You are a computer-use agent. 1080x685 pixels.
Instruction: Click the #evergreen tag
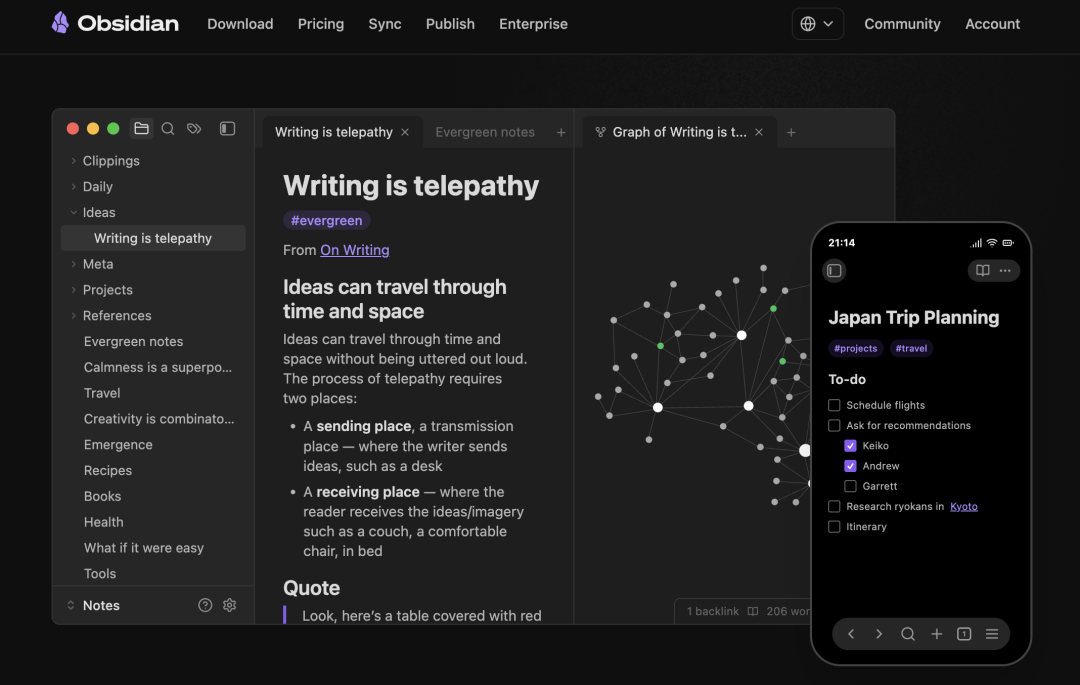pyautogui.click(x=326, y=220)
